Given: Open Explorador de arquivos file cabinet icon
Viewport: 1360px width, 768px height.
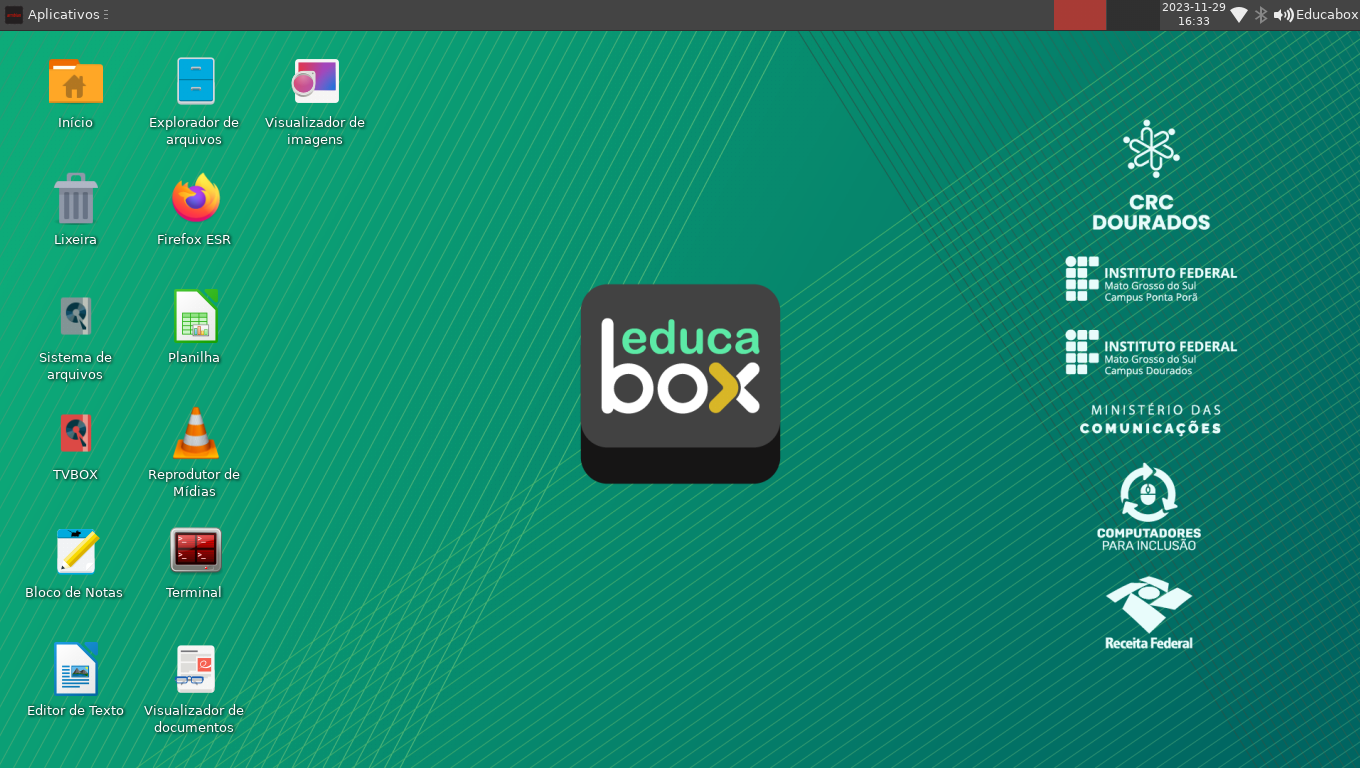Looking at the screenshot, I should point(195,81).
